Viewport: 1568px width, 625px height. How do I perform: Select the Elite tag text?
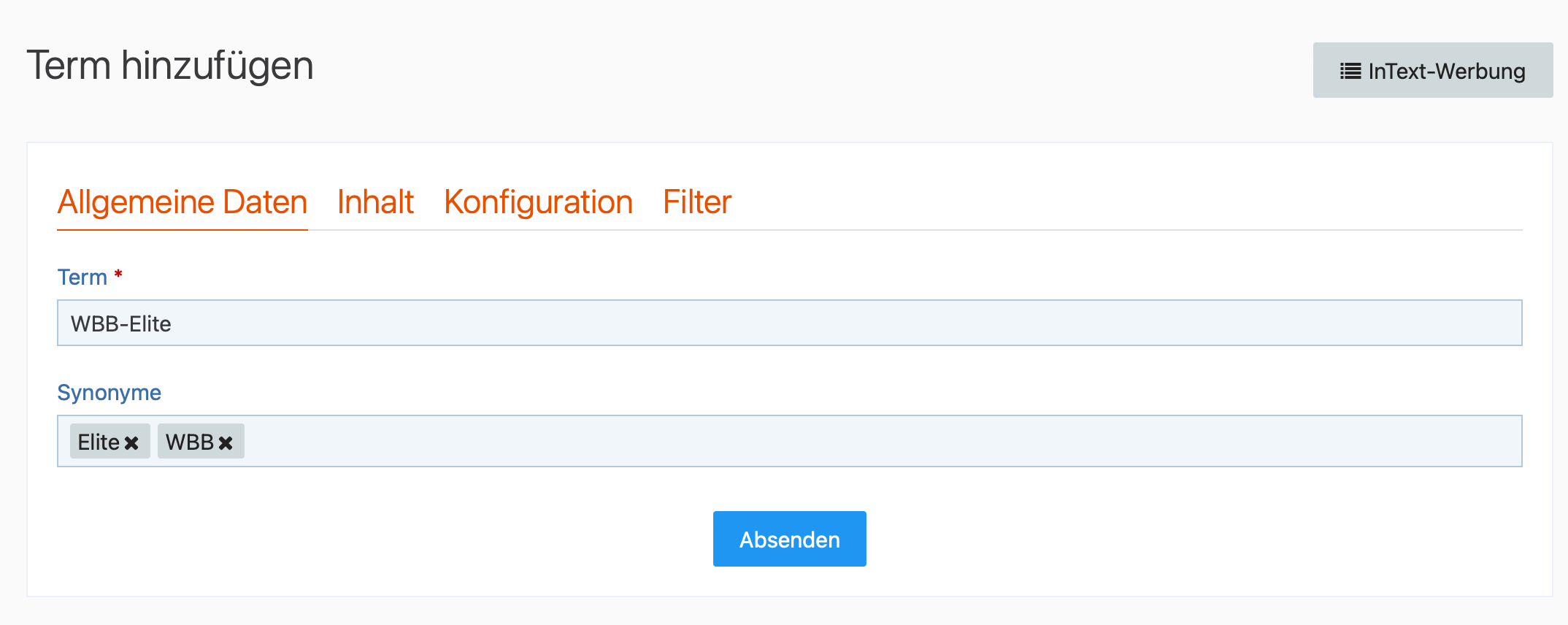[99, 442]
